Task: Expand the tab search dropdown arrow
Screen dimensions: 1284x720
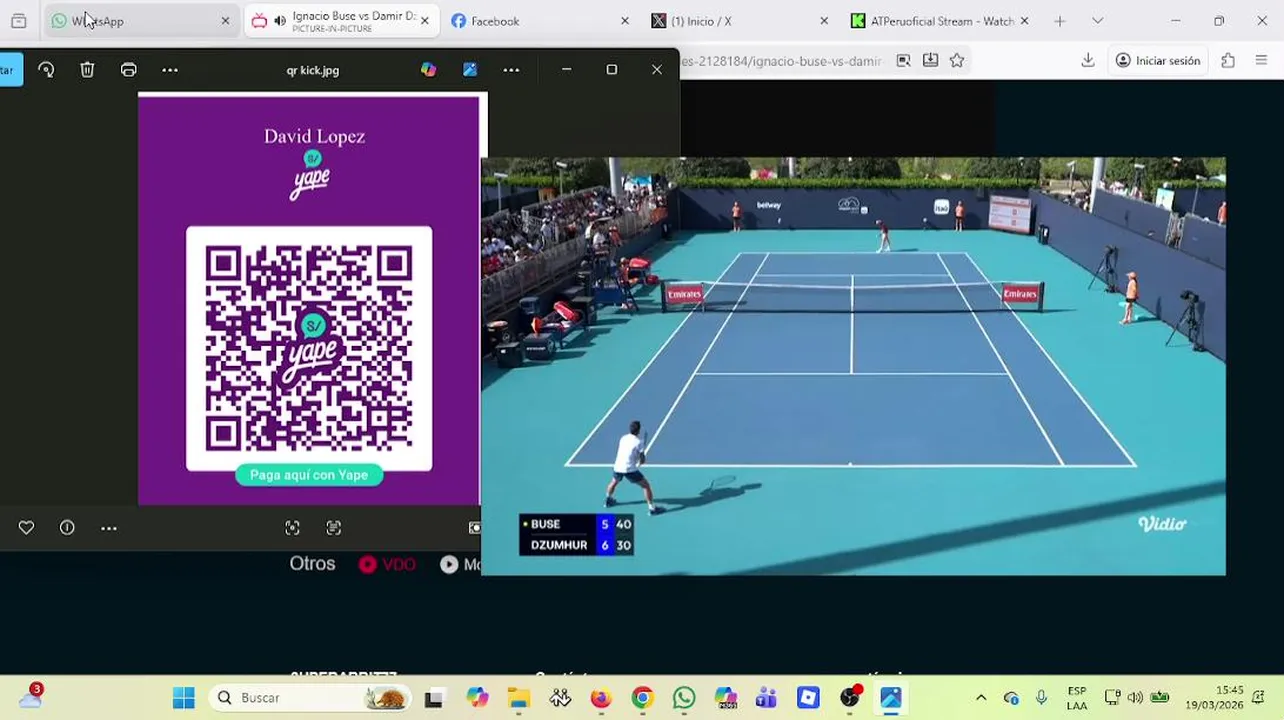Action: coord(1097,21)
